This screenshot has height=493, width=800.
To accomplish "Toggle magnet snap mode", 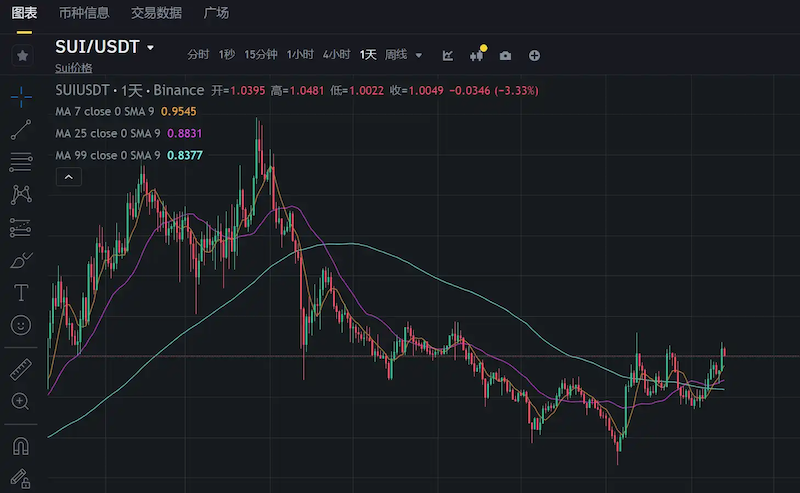I will point(20,445).
